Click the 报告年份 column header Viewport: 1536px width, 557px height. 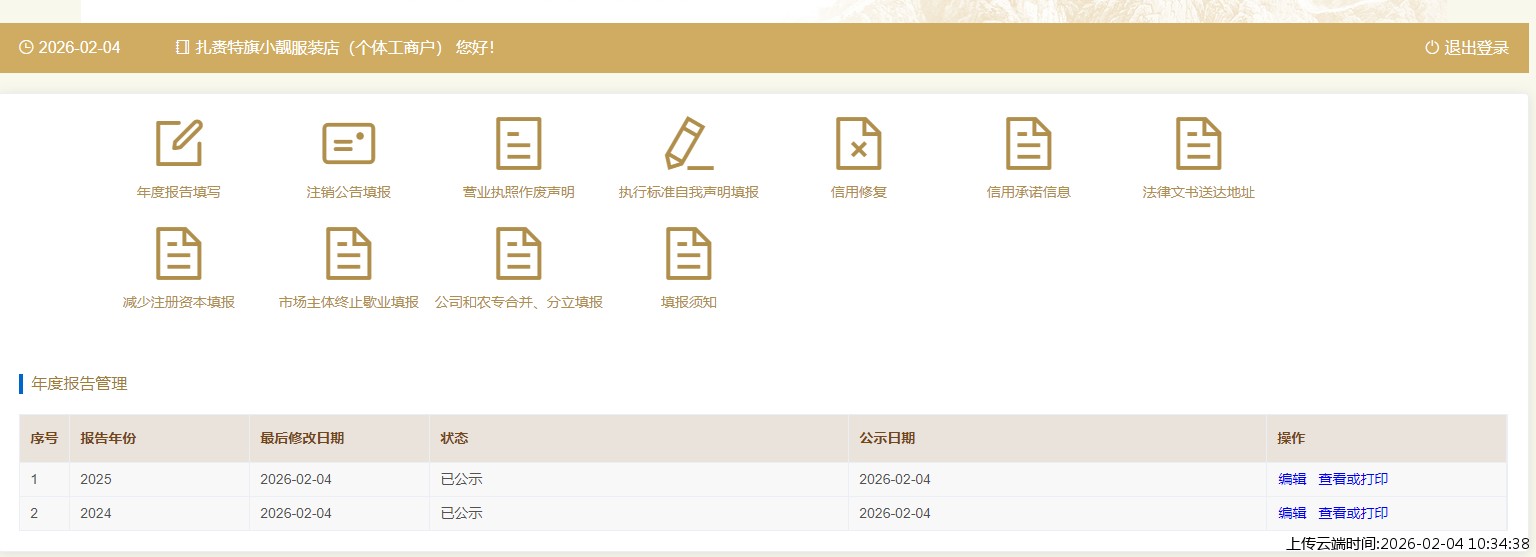[108, 438]
